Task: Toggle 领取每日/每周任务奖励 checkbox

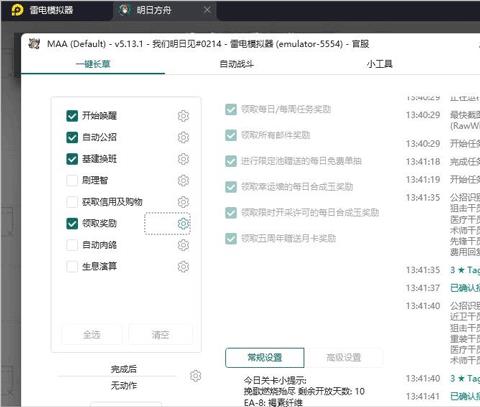Action: click(x=231, y=109)
